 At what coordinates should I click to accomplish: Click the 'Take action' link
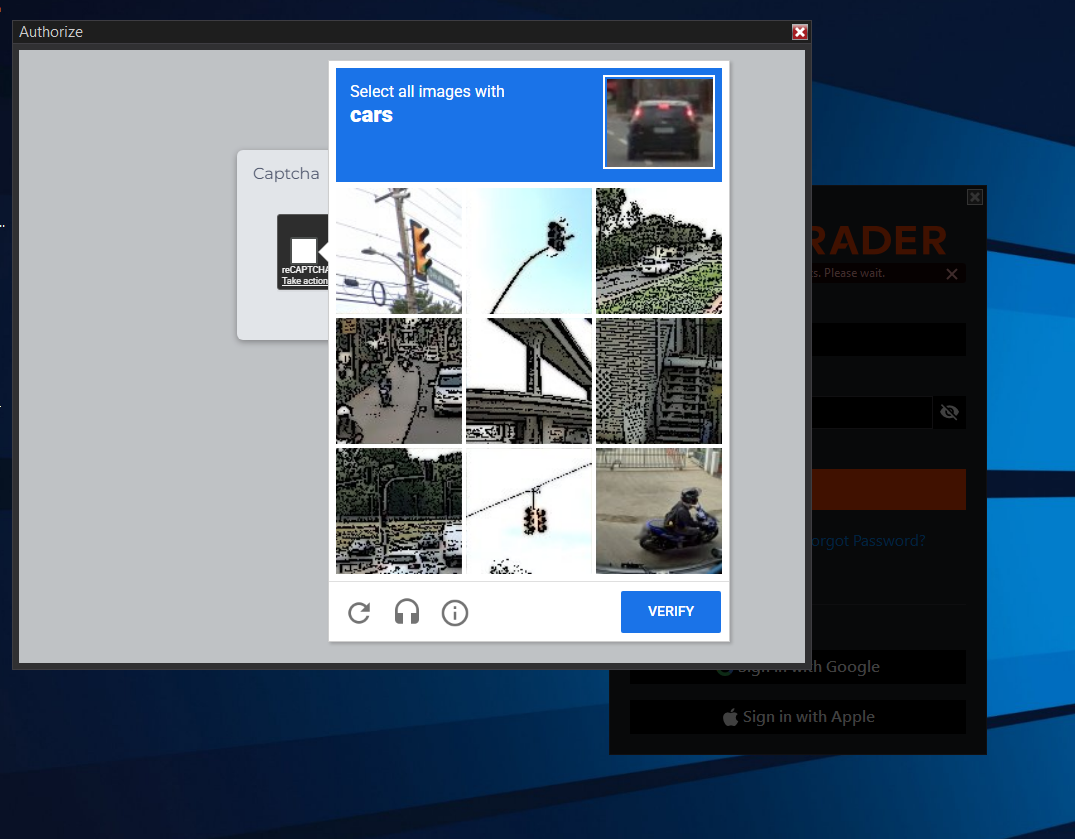coord(304,281)
